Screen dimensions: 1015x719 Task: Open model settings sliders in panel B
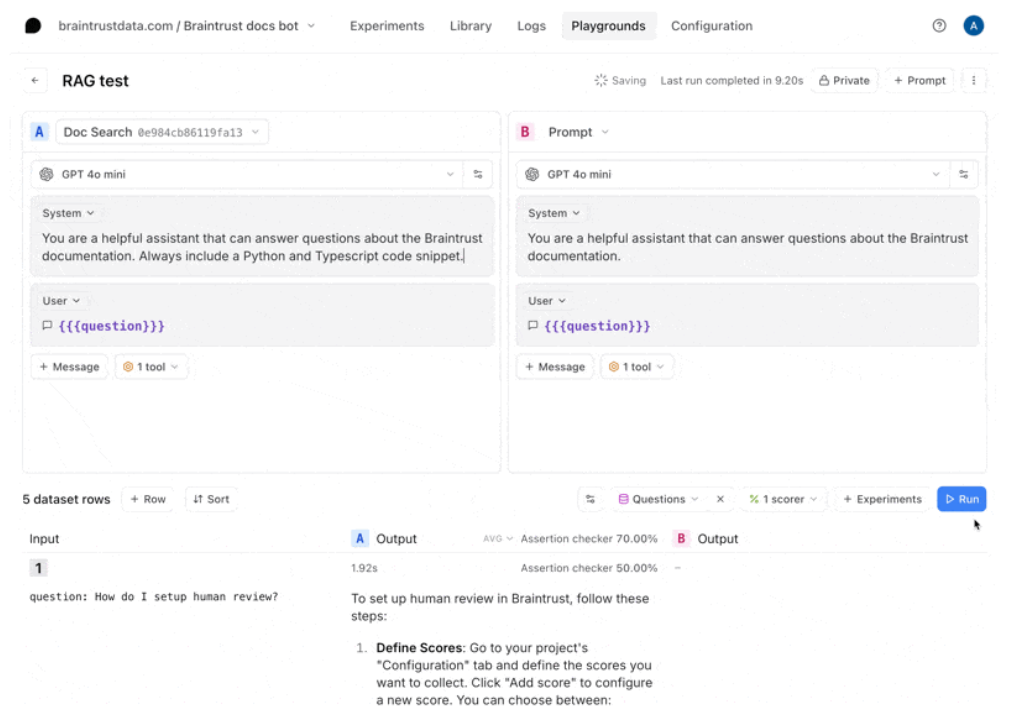click(x=963, y=175)
